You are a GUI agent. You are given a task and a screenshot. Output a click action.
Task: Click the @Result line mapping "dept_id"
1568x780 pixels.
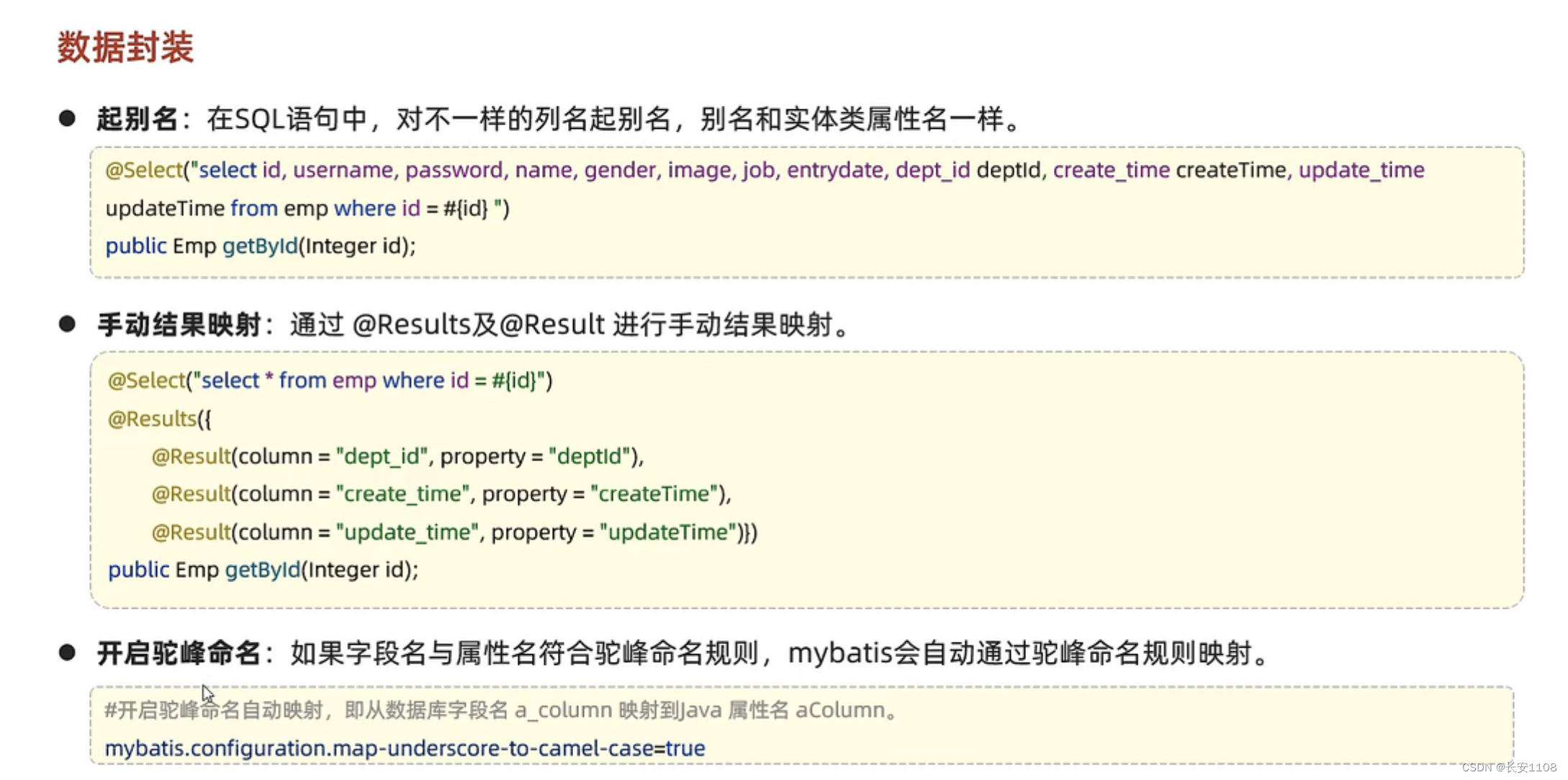(397, 457)
